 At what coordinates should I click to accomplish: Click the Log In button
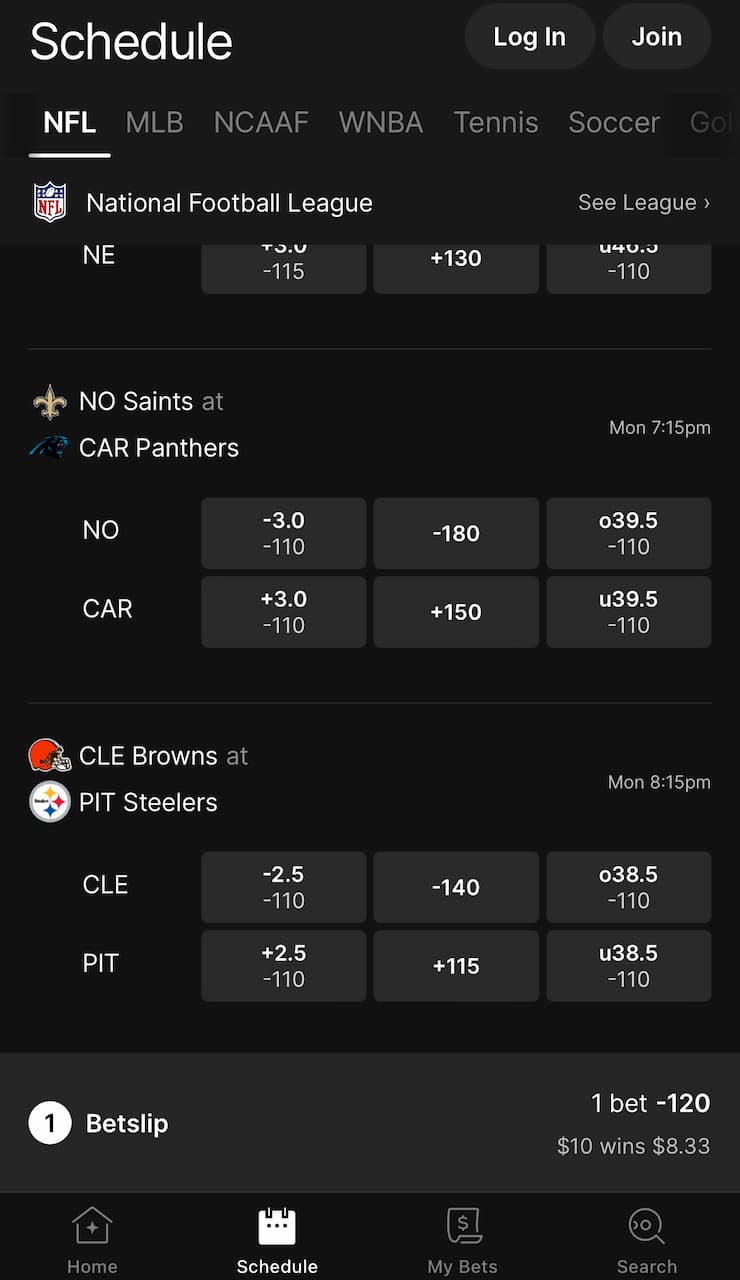[530, 37]
